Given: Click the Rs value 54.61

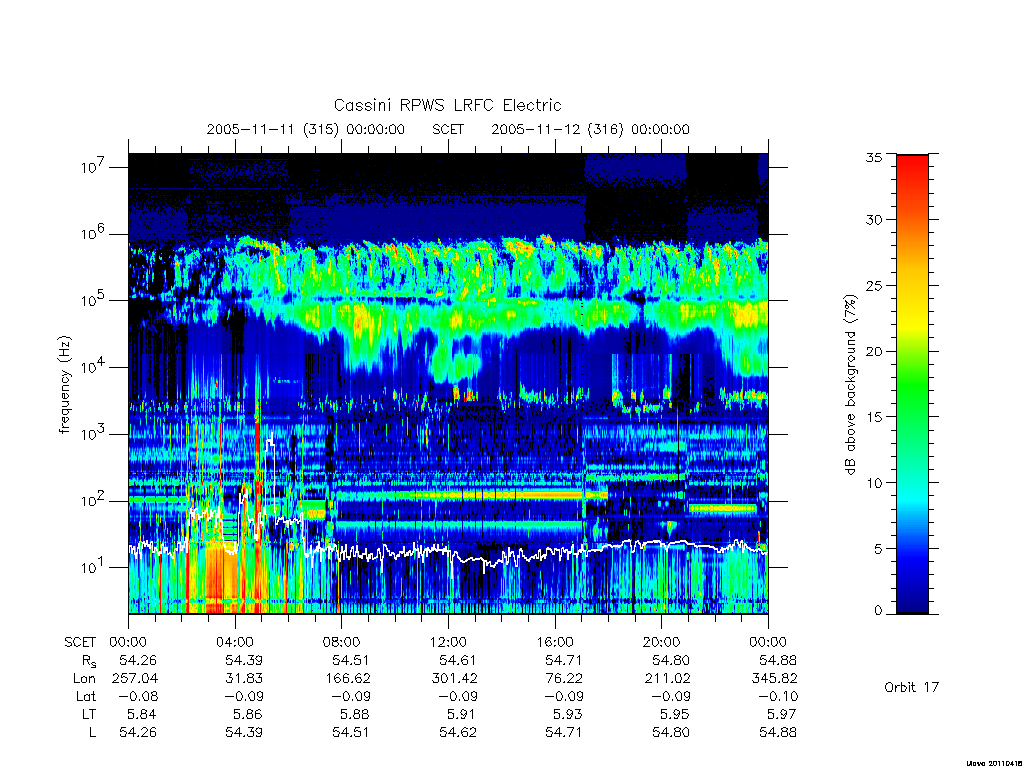Looking at the screenshot, I should [457, 660].
